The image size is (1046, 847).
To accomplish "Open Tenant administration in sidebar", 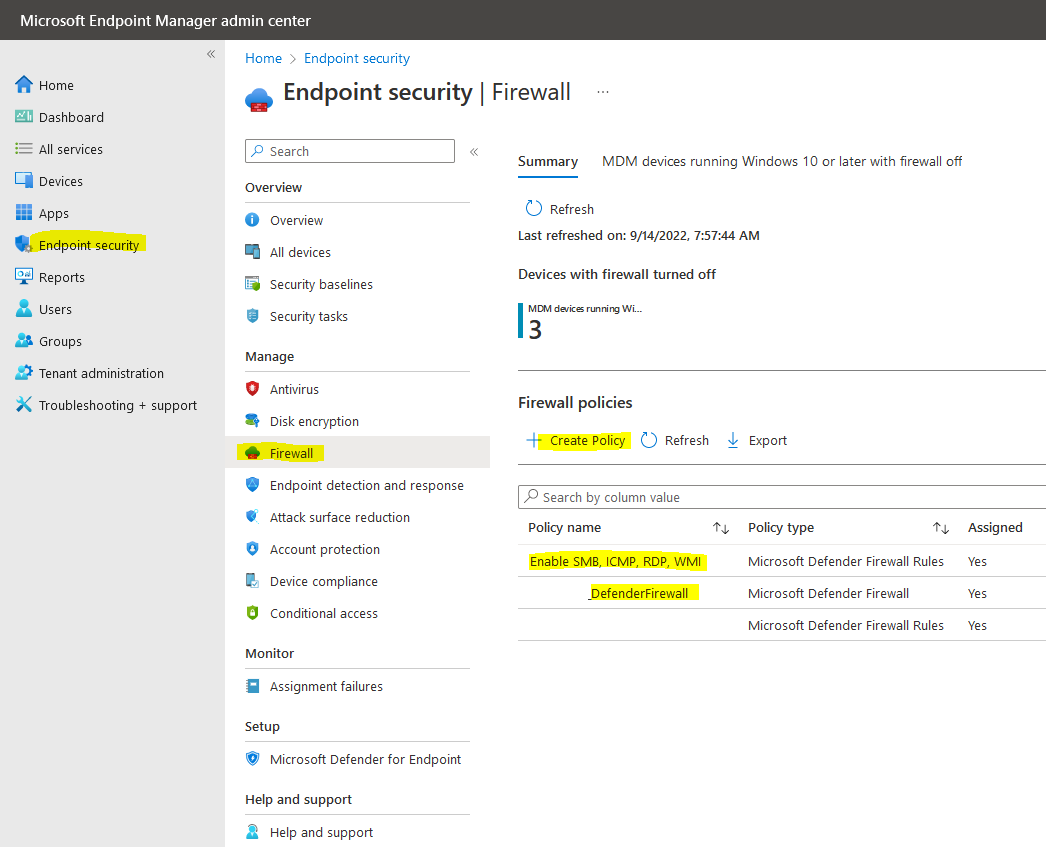I will pyautogui.click(x=101, y=373).
